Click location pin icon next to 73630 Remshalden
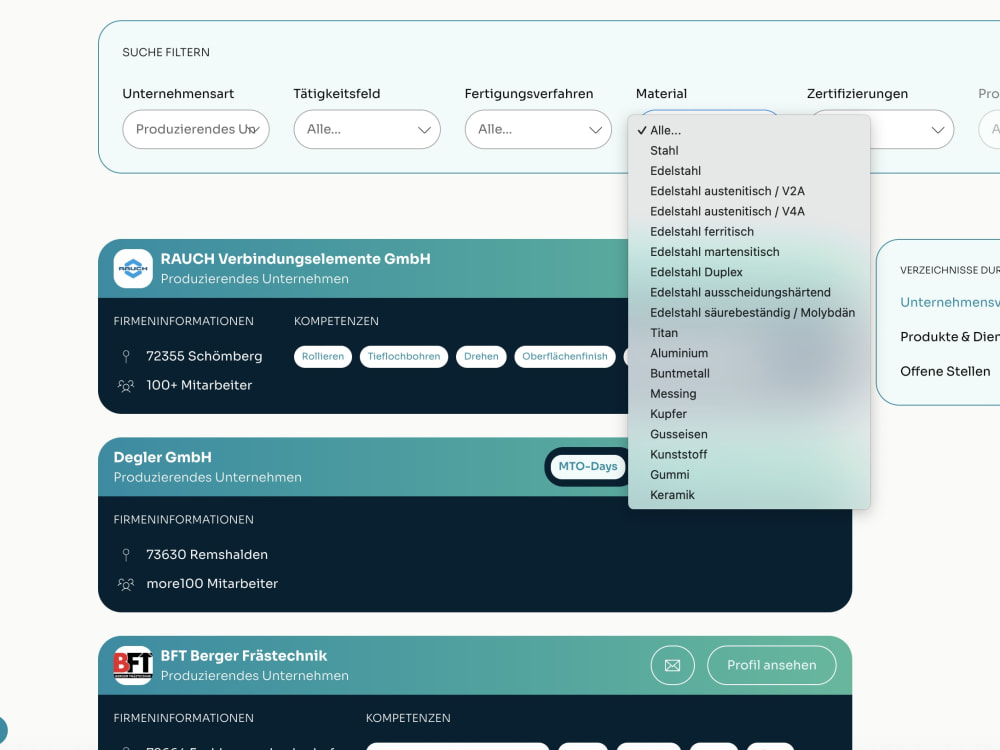This screenshot has height=750, width=1000. point(126,555)
